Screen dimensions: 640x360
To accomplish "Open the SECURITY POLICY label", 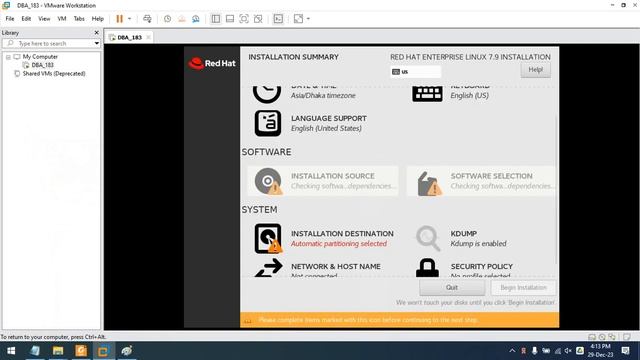I will click(482, 267).
